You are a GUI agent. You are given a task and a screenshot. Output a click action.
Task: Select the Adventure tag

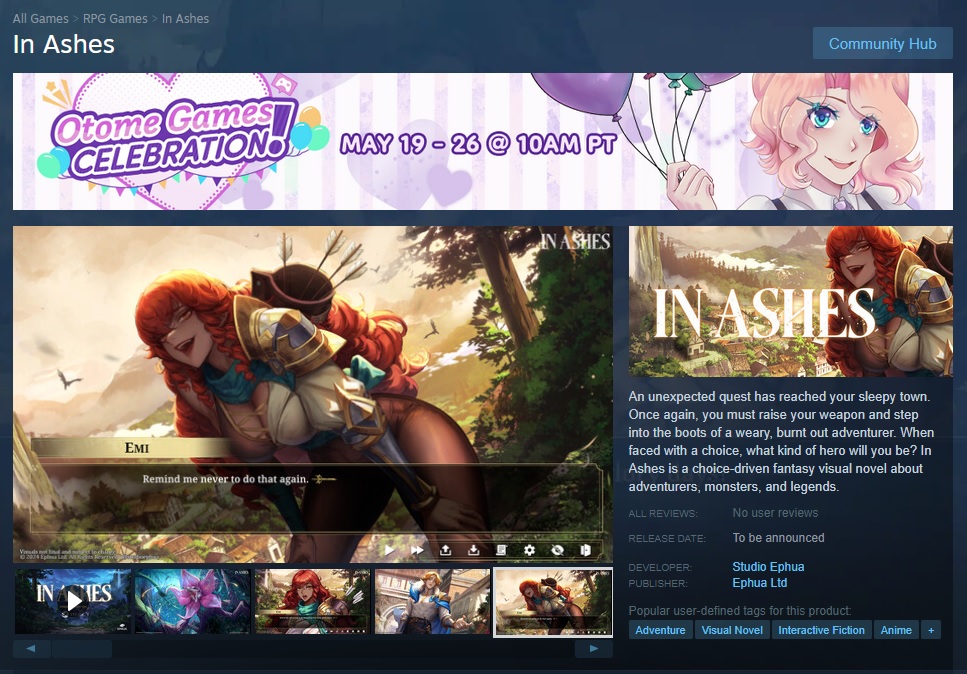[x=660, y=630]
